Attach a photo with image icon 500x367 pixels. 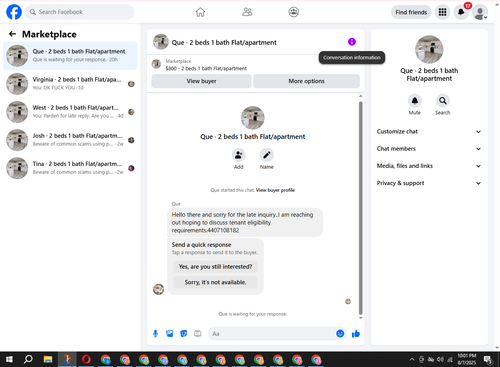[x=170, y=334]
